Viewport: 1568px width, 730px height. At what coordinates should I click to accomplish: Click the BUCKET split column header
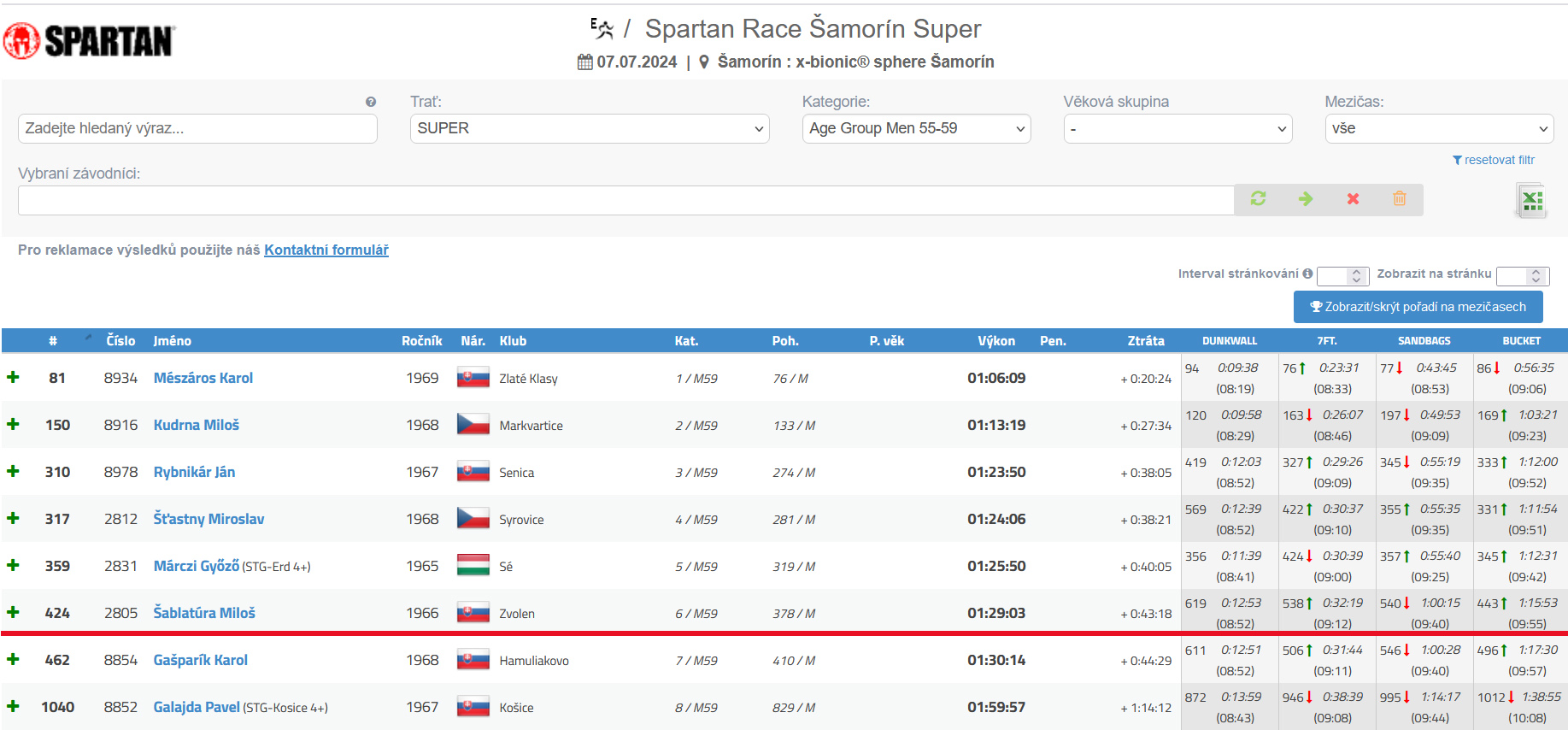[x=1521, y=340]
